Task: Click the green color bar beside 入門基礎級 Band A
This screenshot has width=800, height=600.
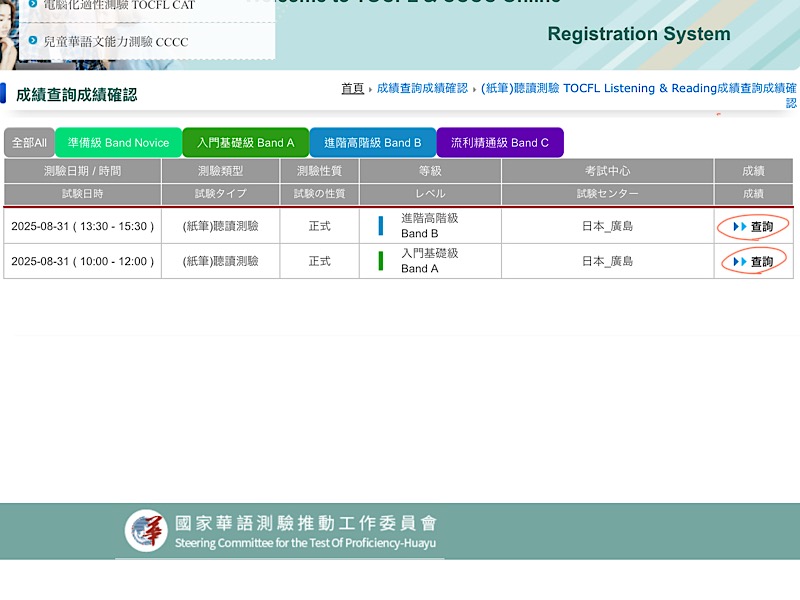Action: (x=381, y=261)
